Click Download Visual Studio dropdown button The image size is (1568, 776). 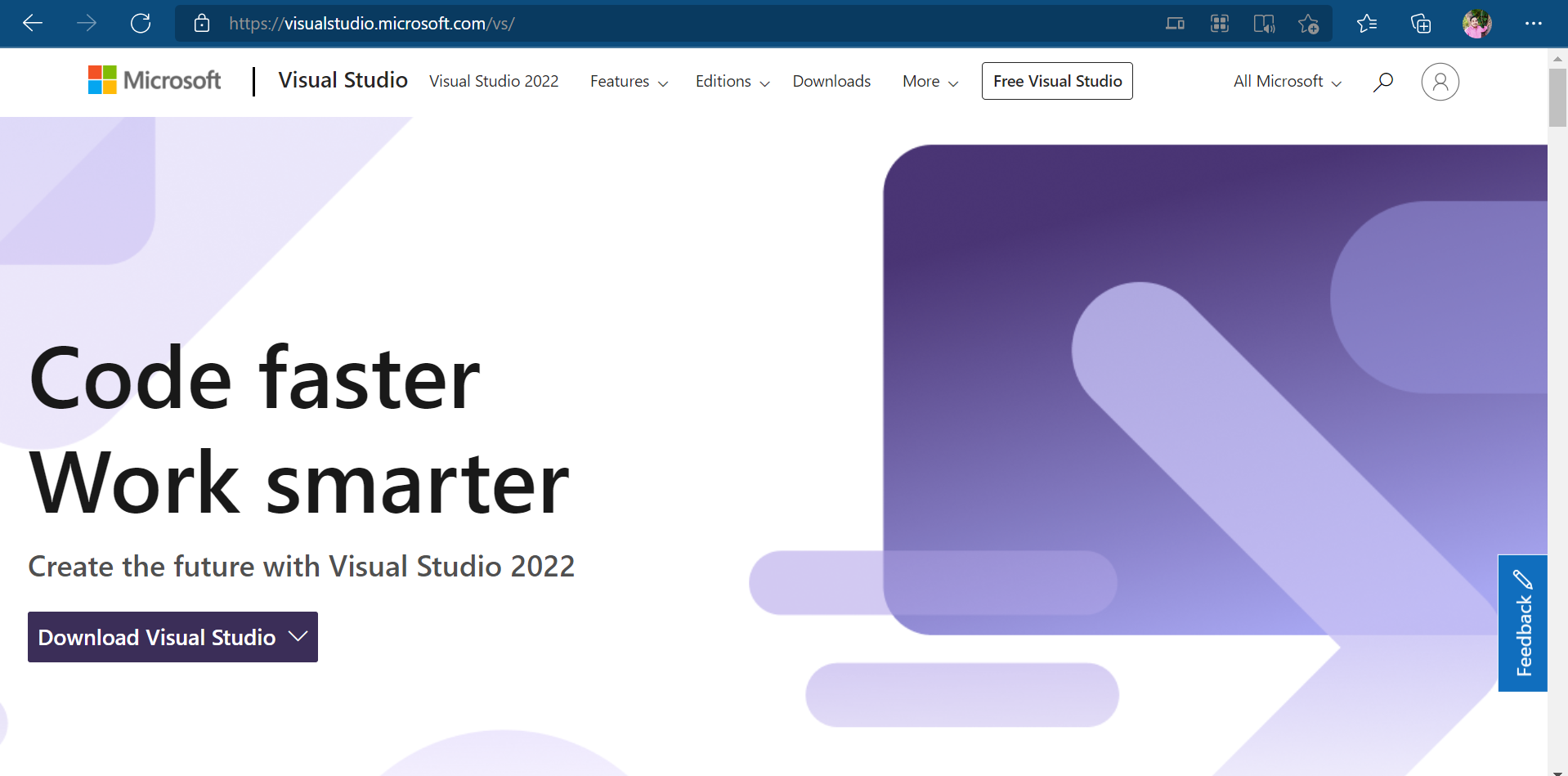tap(172, 637)
